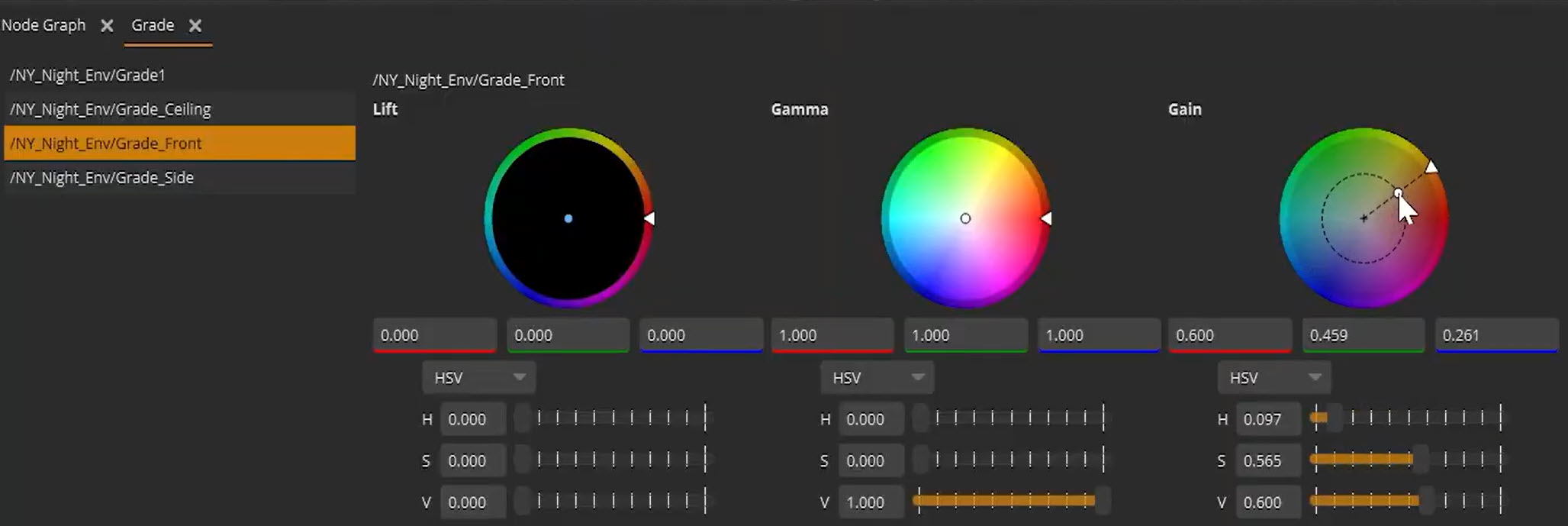Viewport: 1568px width, 526px height.
Task: Click the Gain blue channel field showing 0.261
Action: tap(1496, 335)
